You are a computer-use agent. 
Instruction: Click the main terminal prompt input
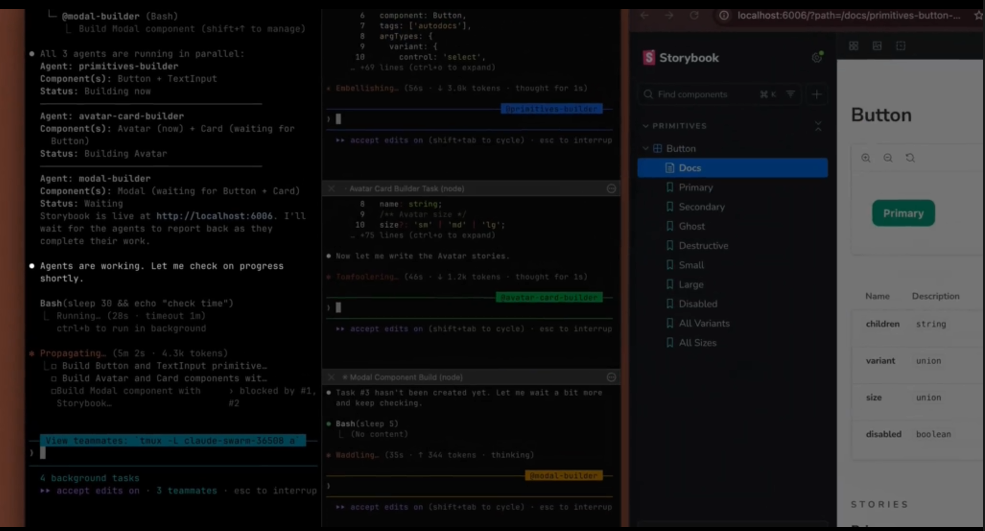point(173,453)
